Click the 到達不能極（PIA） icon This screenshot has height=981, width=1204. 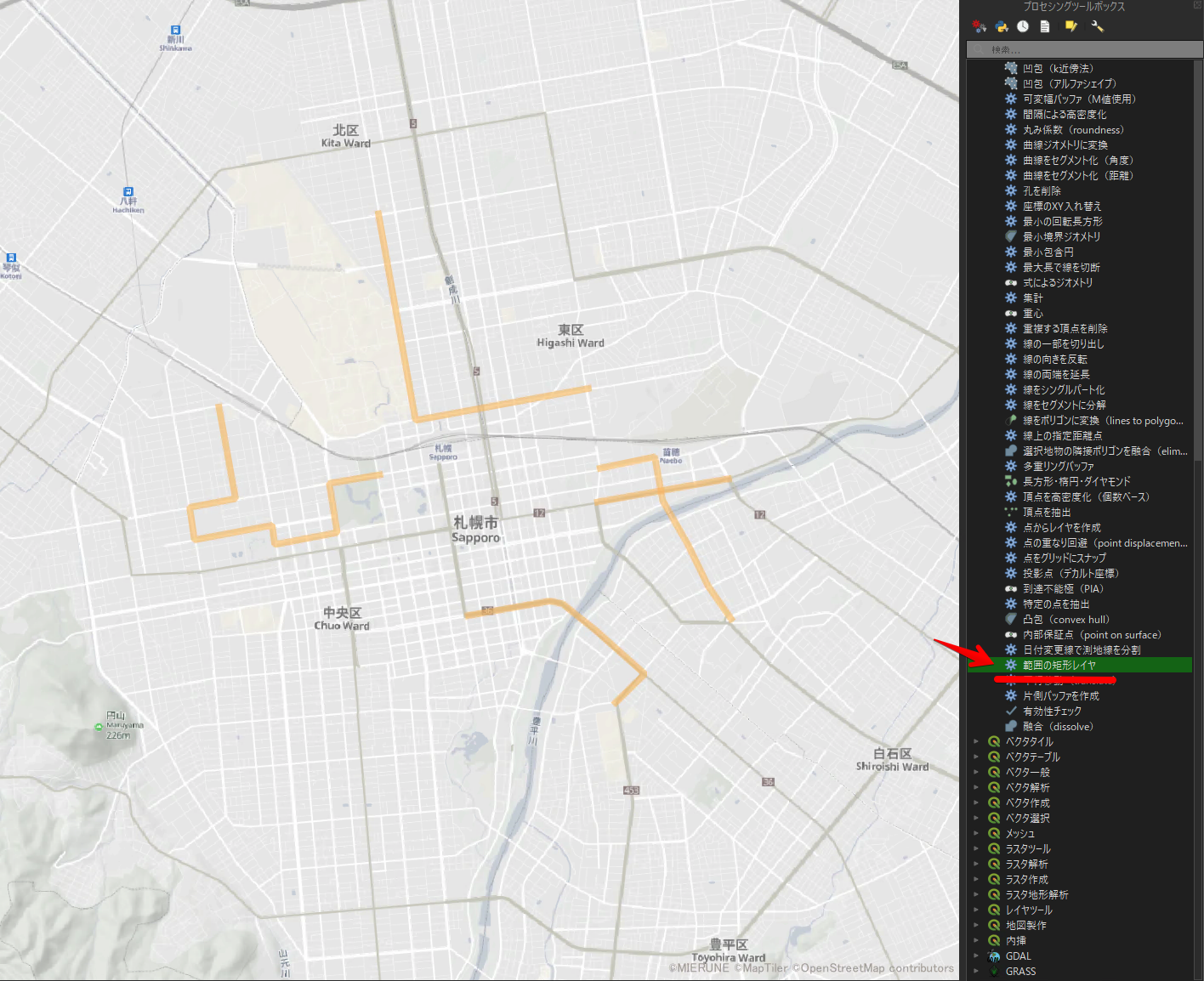1011,588
